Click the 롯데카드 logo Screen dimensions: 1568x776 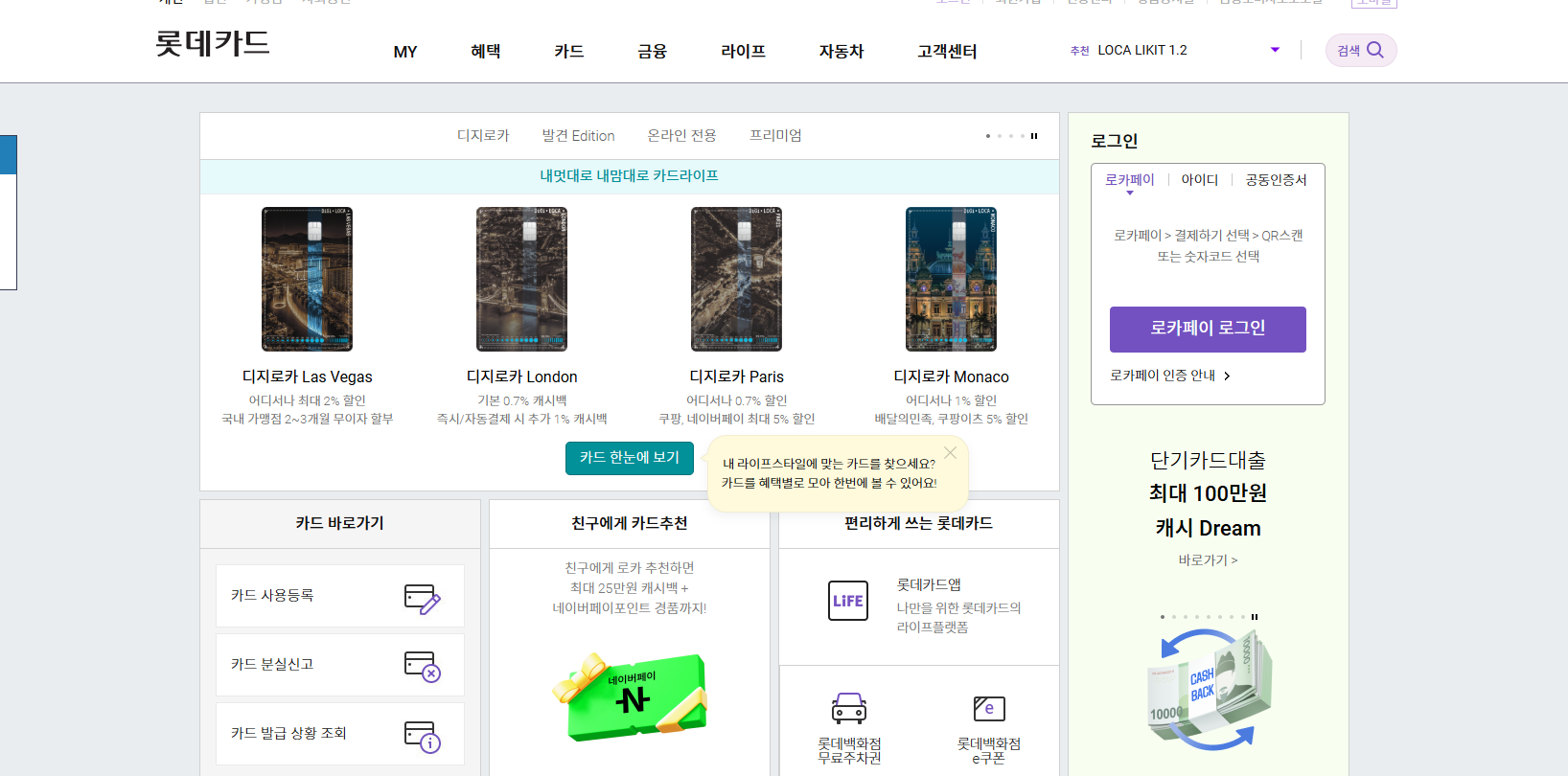[x=213, y=43]
